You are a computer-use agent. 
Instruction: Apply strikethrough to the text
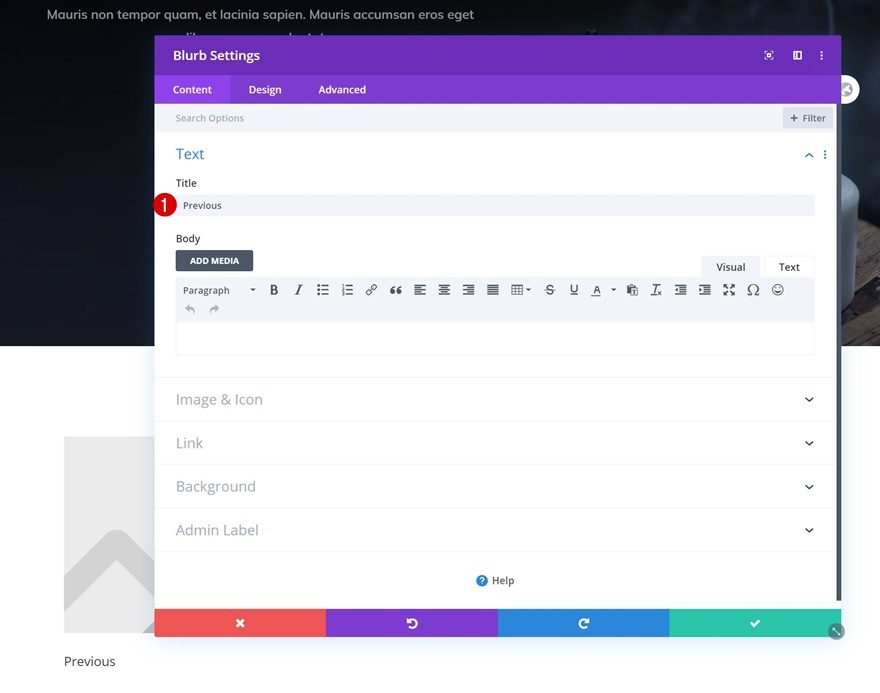(549, 289)
